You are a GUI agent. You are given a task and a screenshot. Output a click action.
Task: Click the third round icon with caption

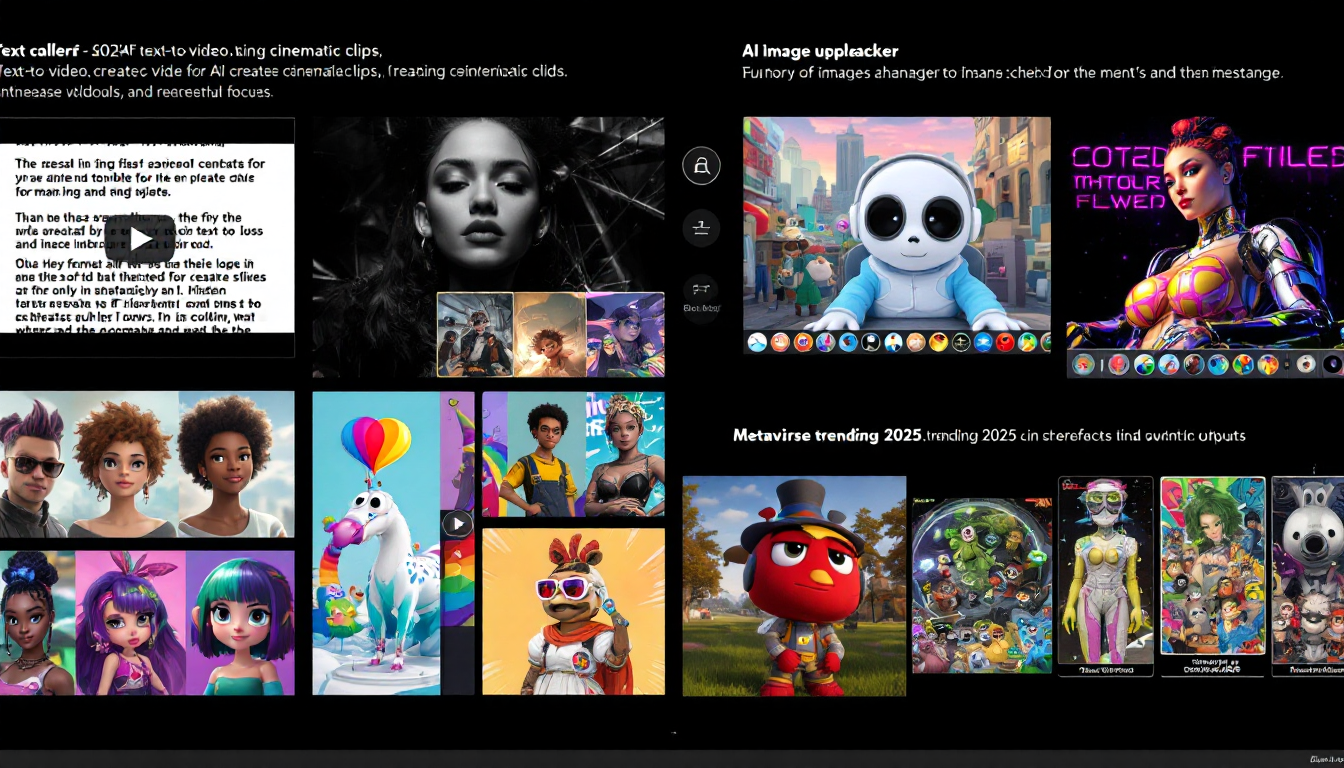[701, 292]
